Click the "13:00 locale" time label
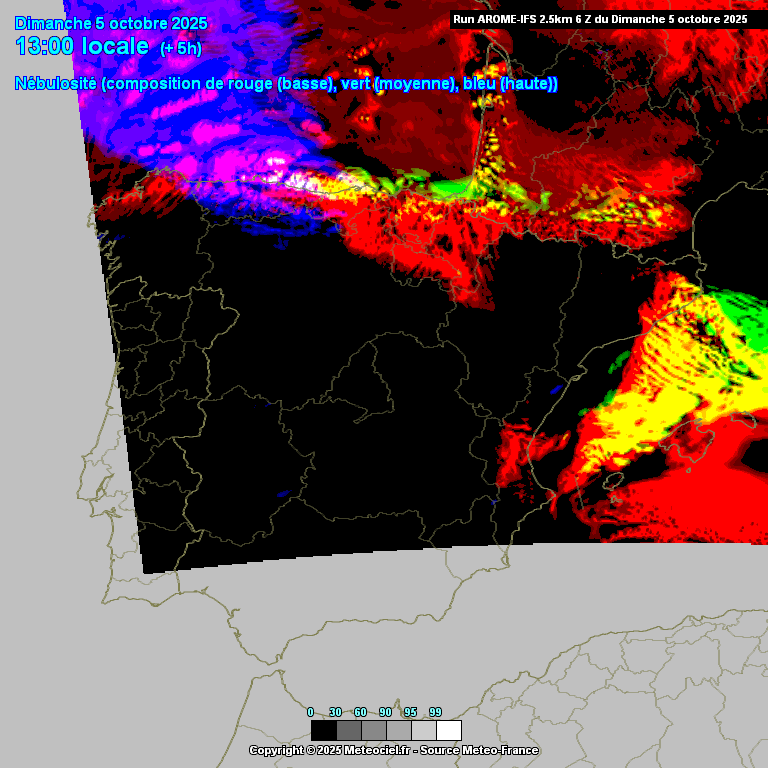 pyautogui.click(x=82, y=46)
